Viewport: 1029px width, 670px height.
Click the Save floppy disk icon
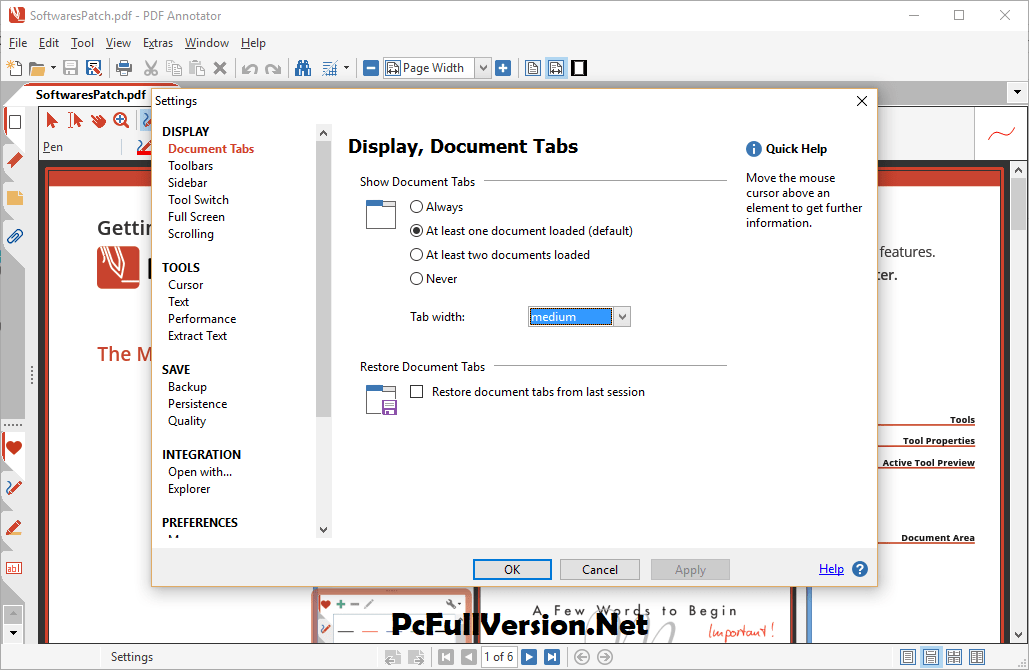tap(70, 68)
